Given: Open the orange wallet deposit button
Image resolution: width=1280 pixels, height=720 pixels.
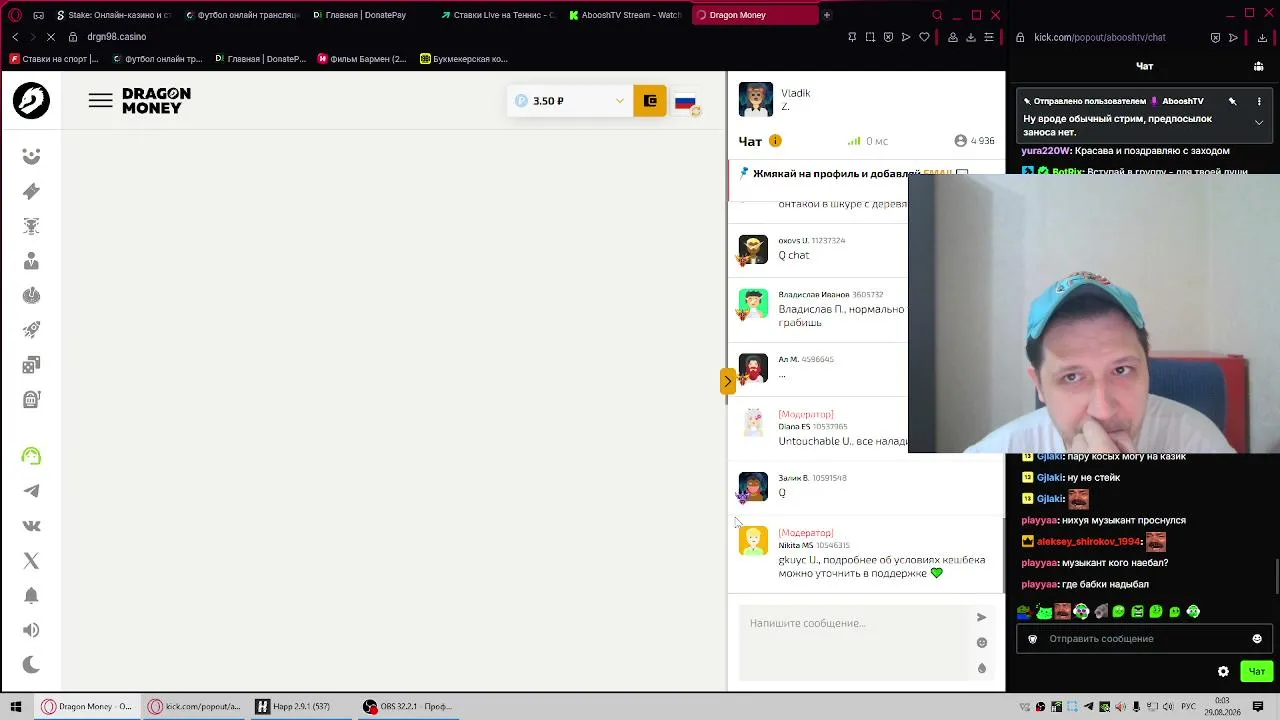Looking at the screenshot, I should (650, 101).
